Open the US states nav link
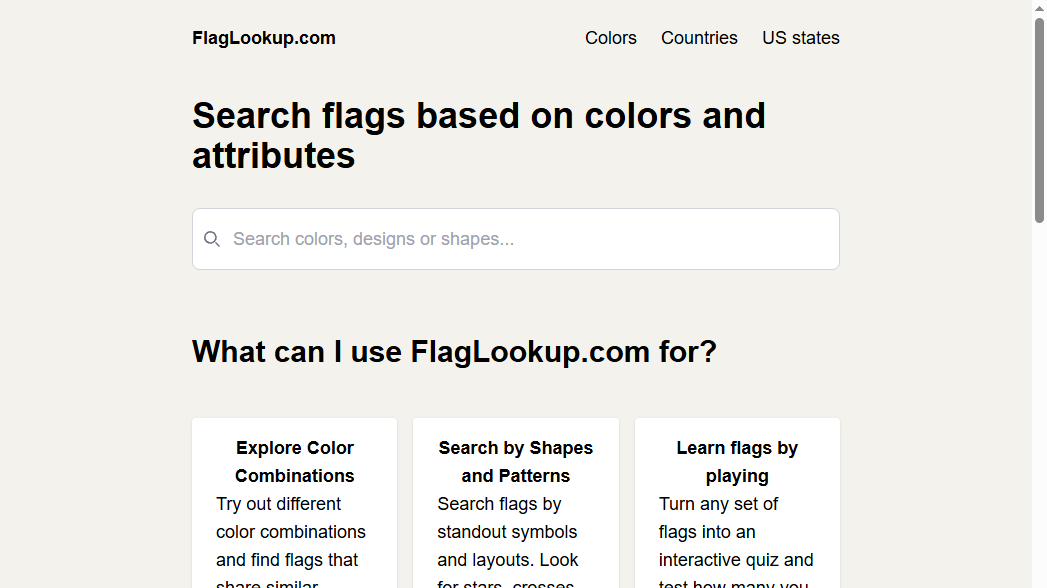Viewport: 1047px width, 588px height. point(801,38)
